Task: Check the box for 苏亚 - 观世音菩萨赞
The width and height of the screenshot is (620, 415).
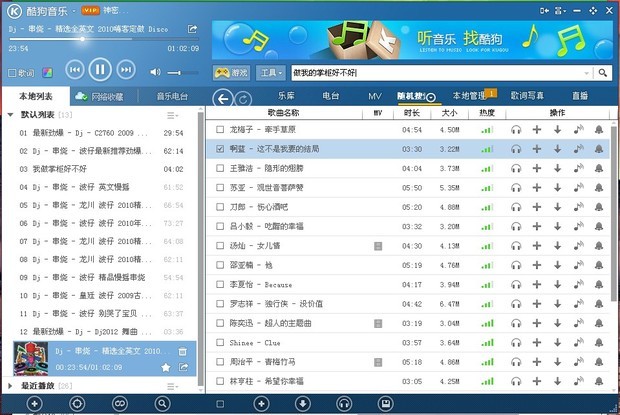Action: 220,188
